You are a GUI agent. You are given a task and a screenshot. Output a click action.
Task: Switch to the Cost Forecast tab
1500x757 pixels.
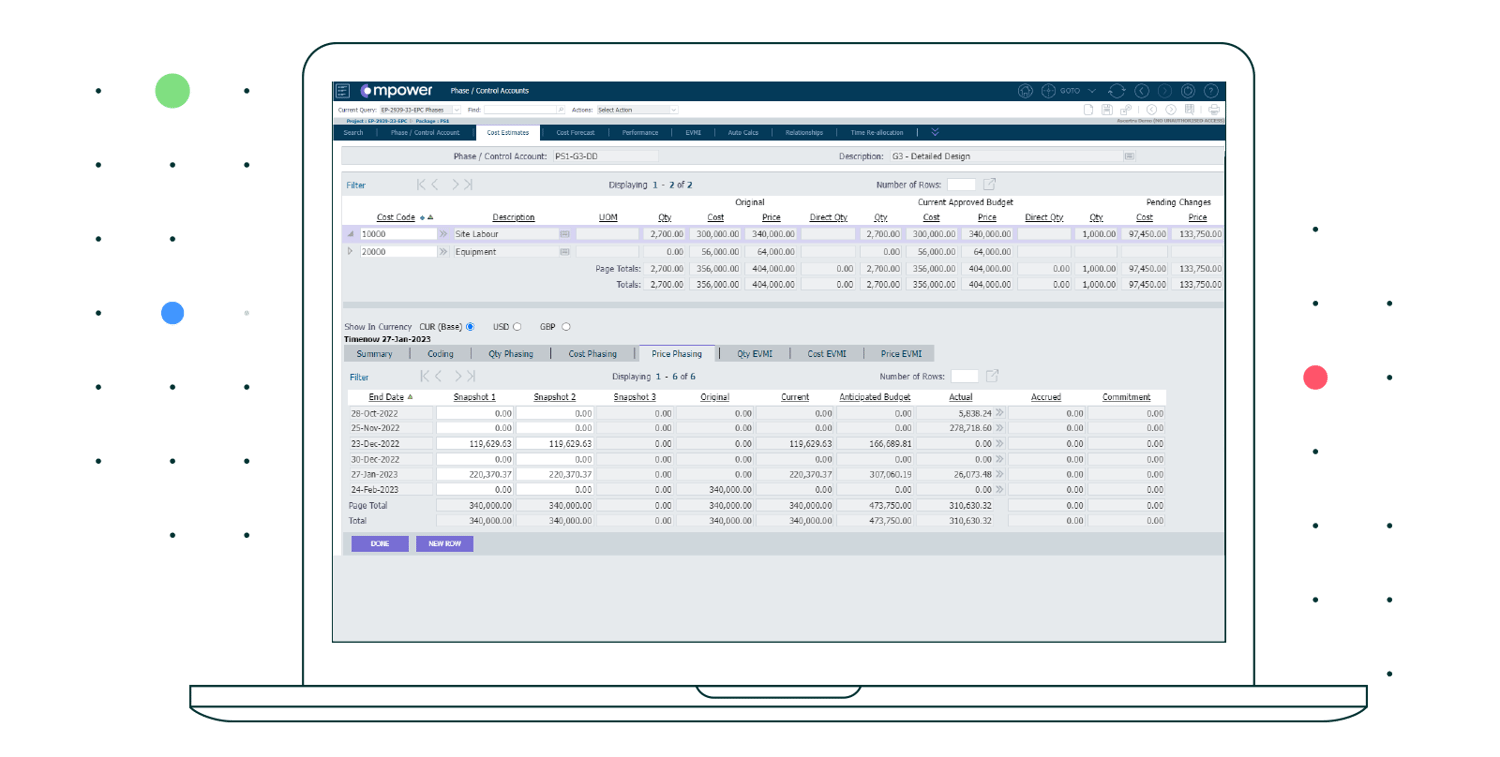(x=575, y=132)
